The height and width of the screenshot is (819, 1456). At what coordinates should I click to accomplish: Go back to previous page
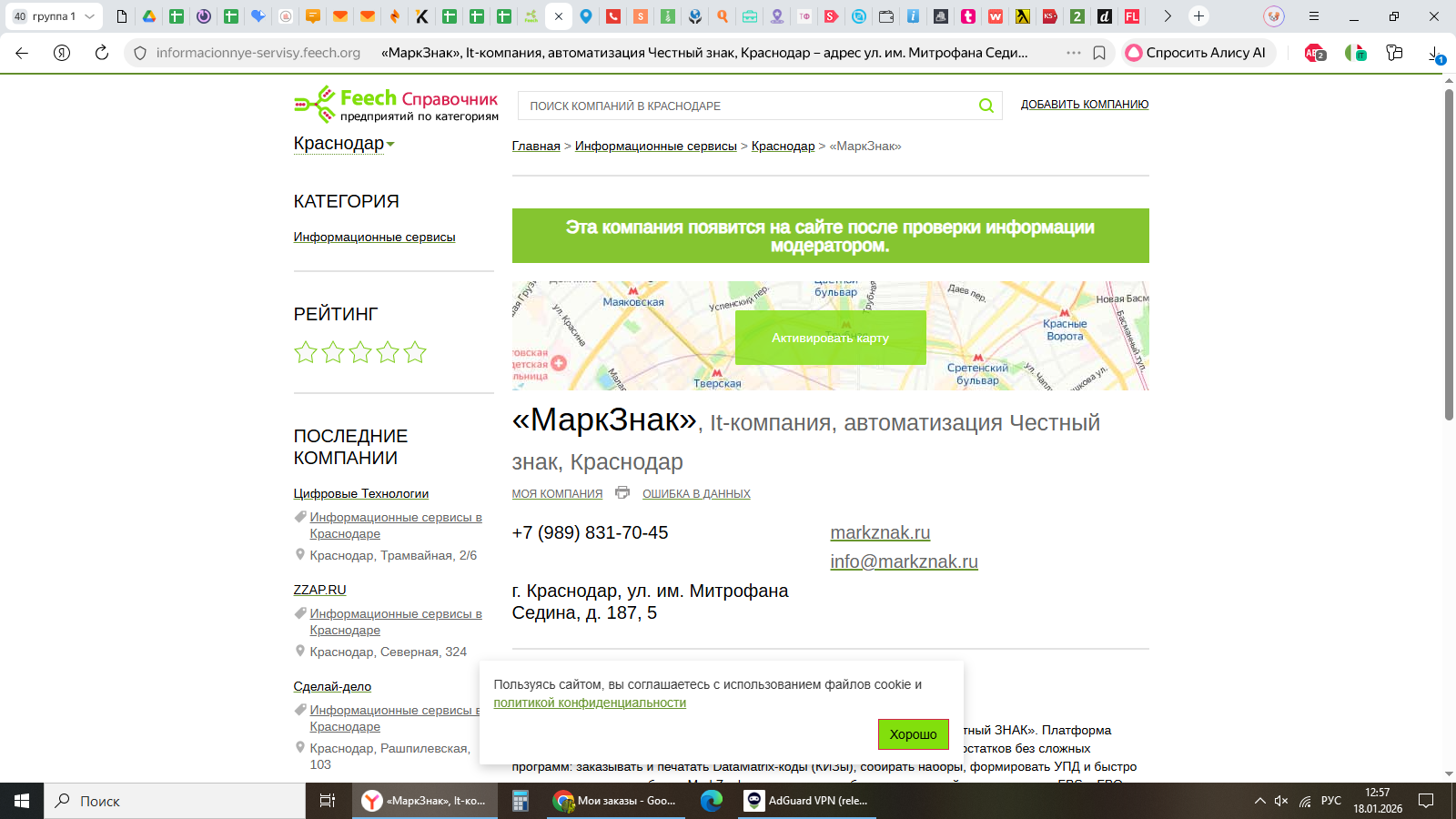[x=22, y=53]
